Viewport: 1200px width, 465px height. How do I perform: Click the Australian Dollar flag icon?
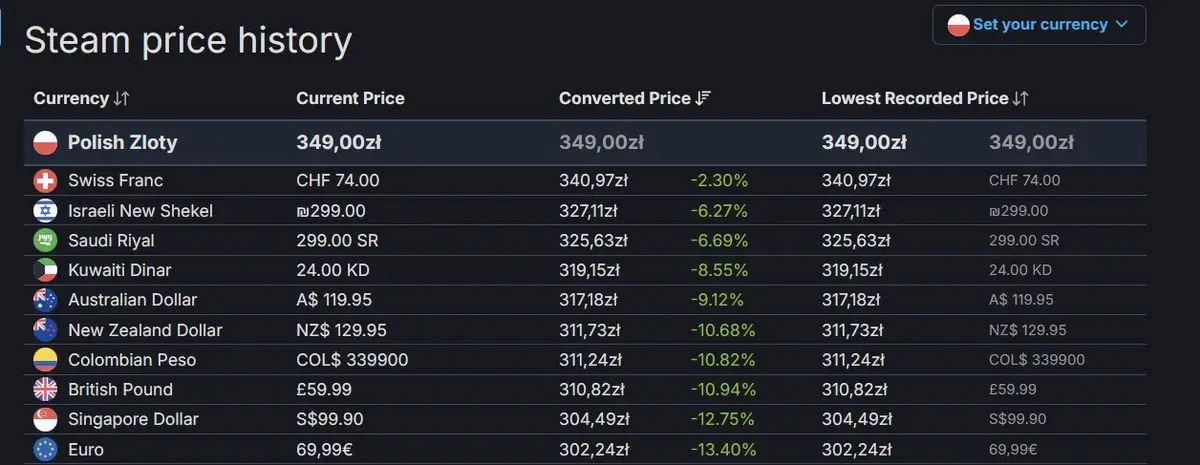[45, 300]
